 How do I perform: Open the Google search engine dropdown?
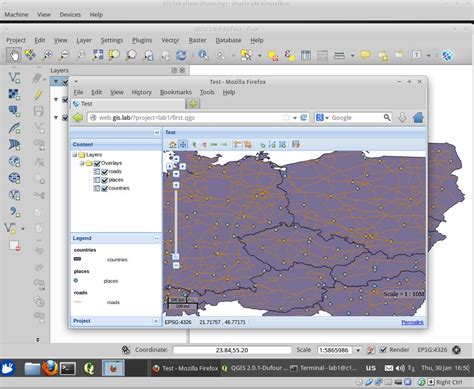pos(327,118)
